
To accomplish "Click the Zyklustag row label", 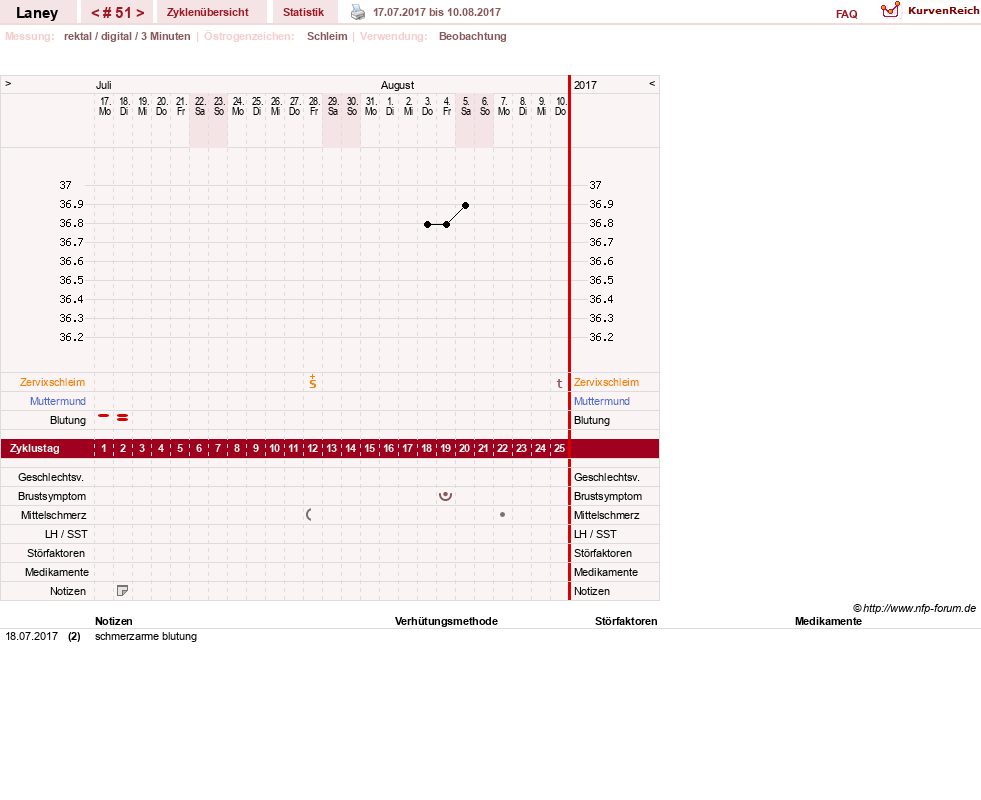I will [x=35, y=448].
